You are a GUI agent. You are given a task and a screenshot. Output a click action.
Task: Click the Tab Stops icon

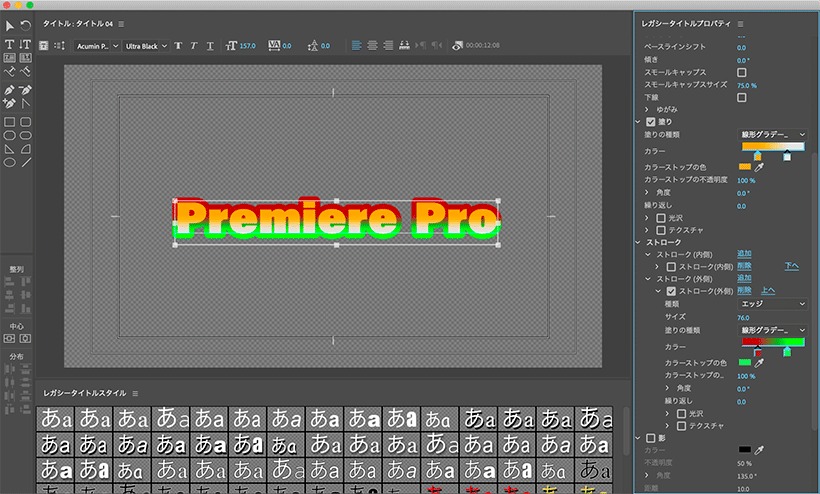click(404, 45)
